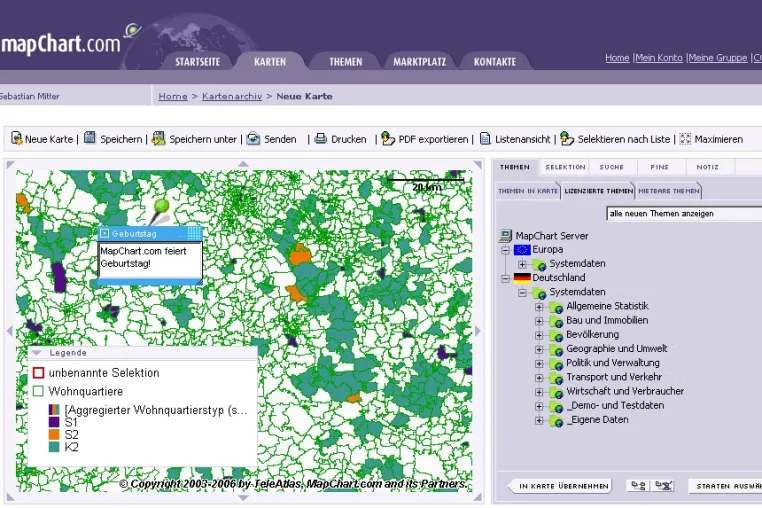Viewport: 762px width, 508px height.
Task: Pan map south with bottom arrow
Action: tap(243, 497)
